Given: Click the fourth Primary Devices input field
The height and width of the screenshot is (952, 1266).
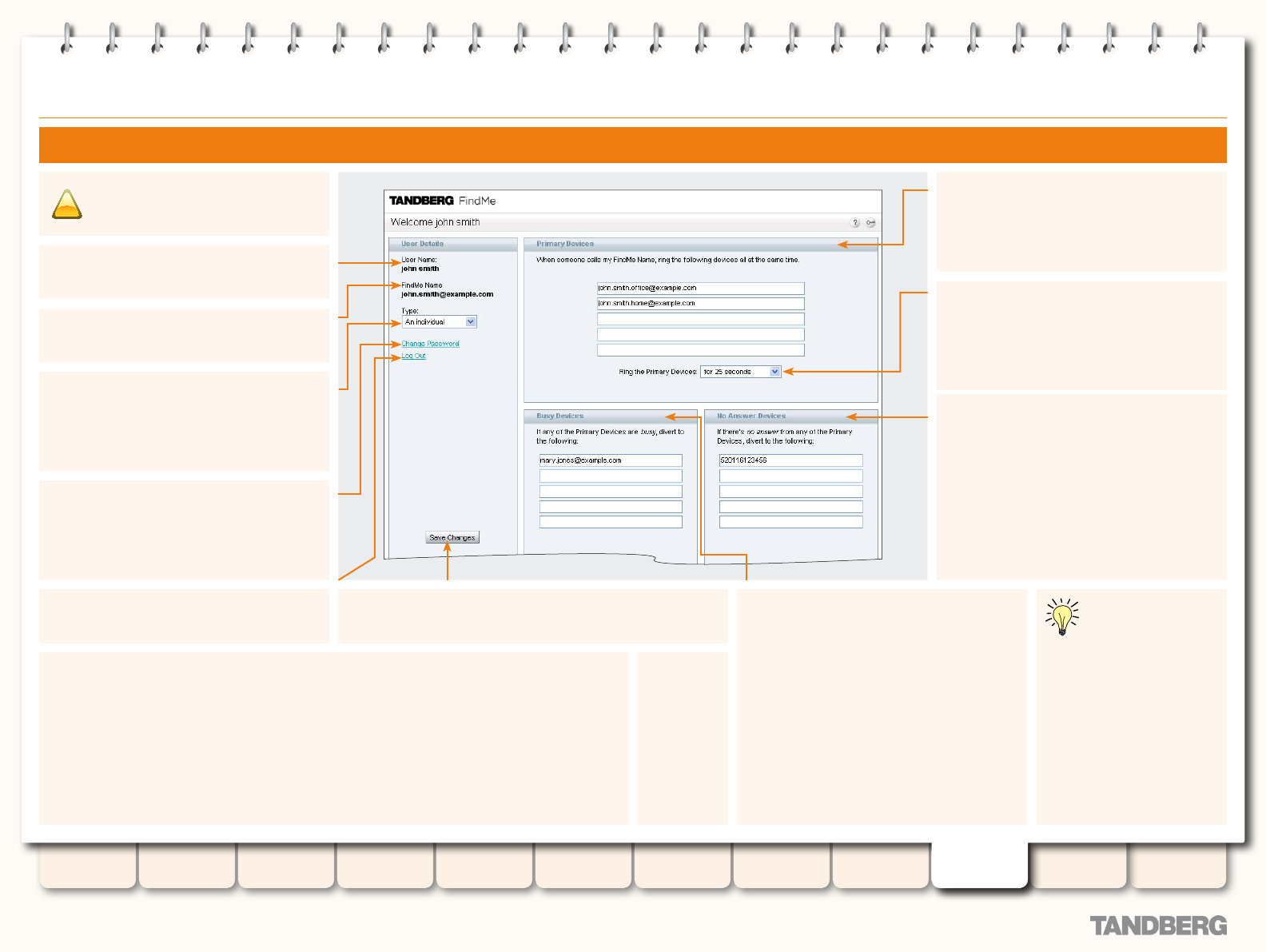Looking at the screenshot, I should tap(701, 334).
